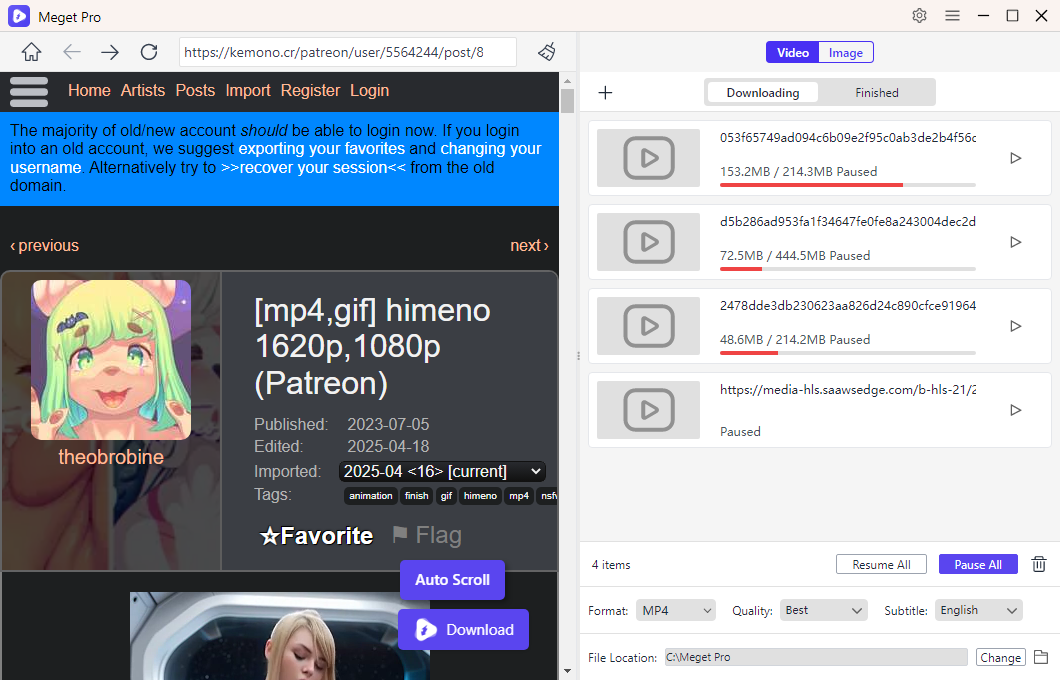Clear browser data with broom icon
The height and width of the screenshot is (680, 1060).
tap(547, 52)
